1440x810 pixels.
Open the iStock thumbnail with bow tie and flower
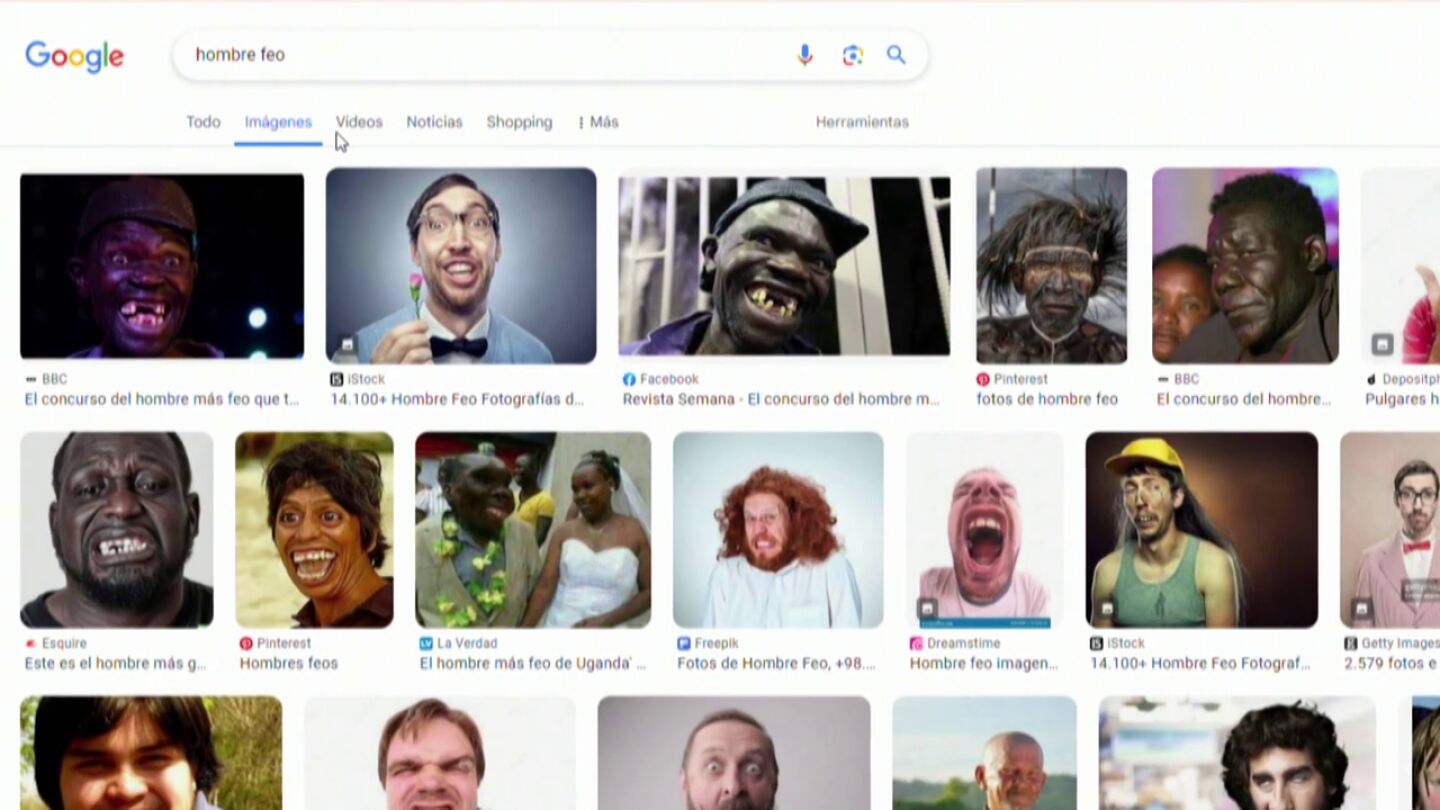(461, 265)
